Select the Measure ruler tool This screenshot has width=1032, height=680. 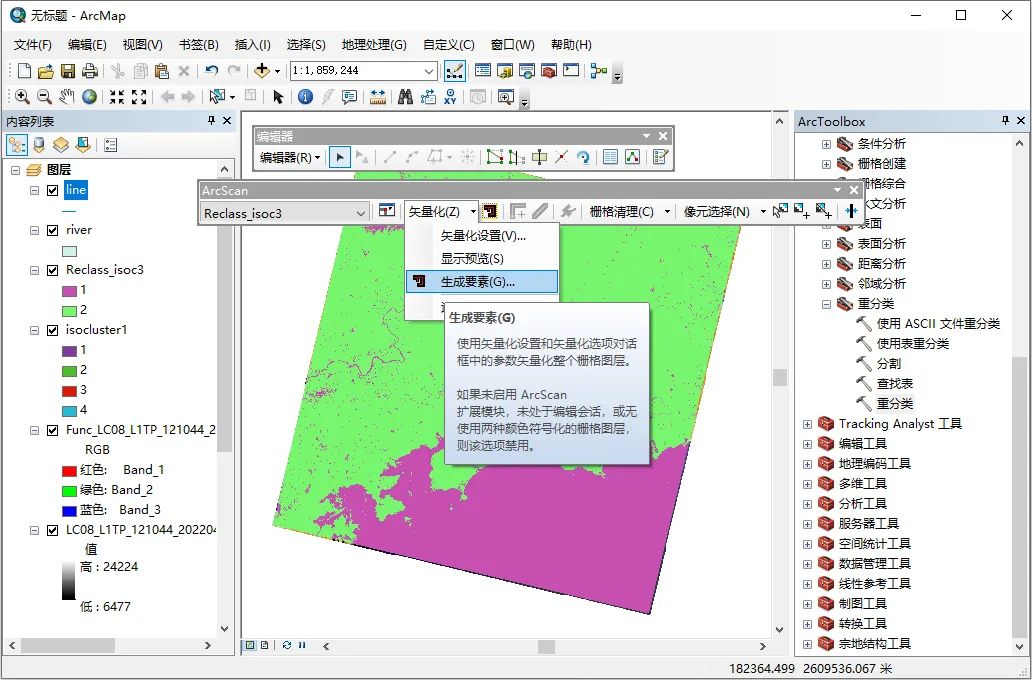pyautogui.click(x=378, y=97)
